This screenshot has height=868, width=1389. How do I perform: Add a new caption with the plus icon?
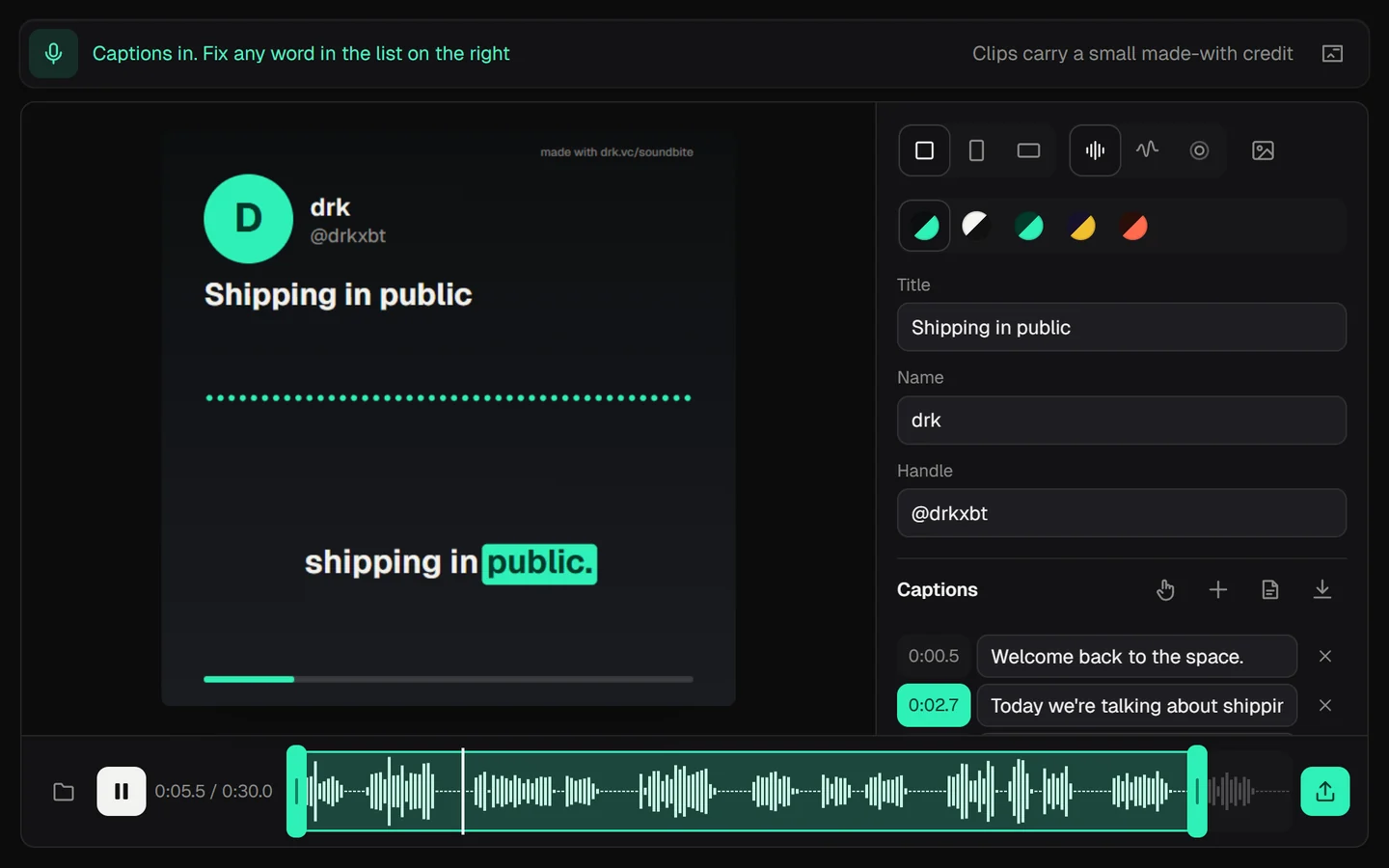coord(1218,589)
